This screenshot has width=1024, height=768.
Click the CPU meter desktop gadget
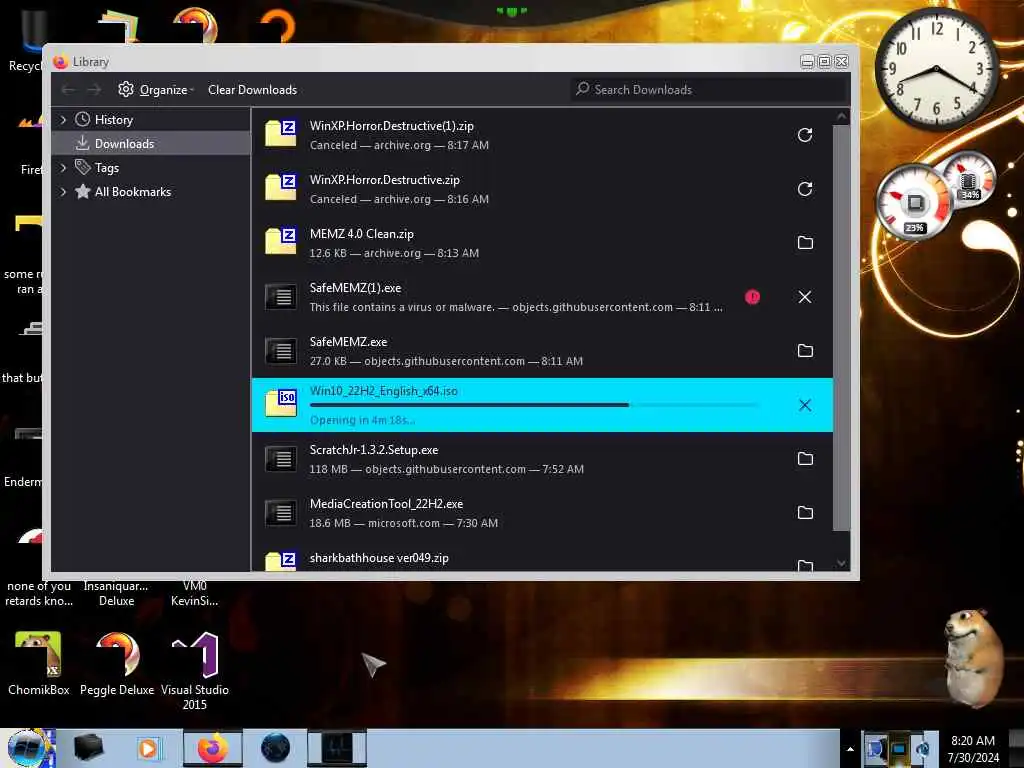point(915,204)
